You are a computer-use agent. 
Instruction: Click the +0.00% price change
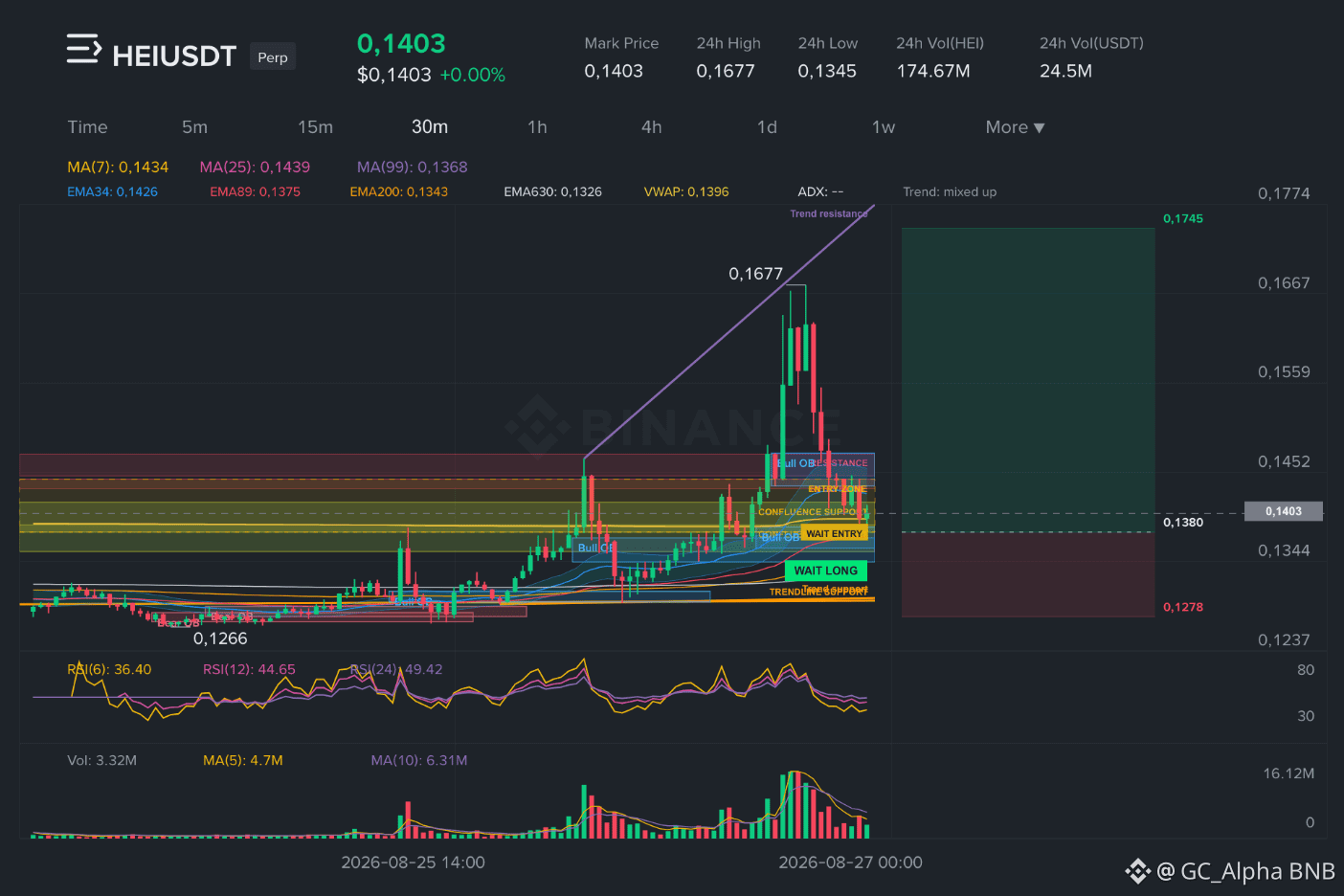(473, 76)
